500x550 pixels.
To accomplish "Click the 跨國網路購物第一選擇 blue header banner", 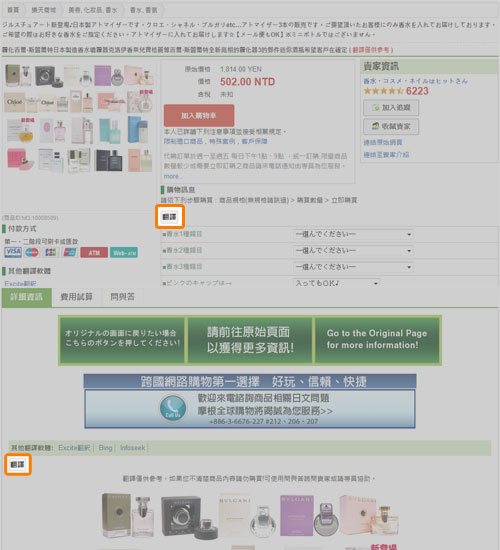I will (x=250, y=381).
